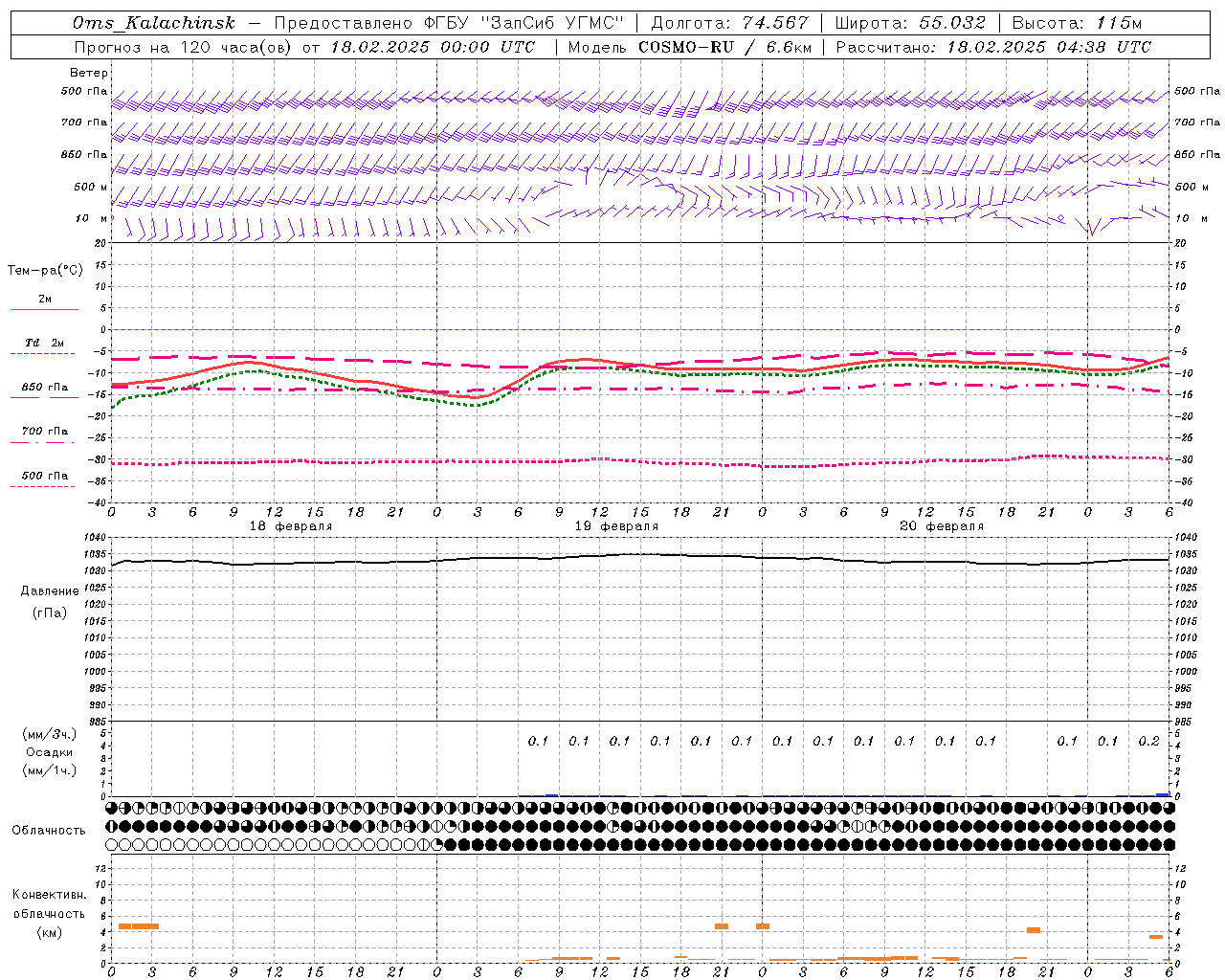The height and width of the screenshot is (980, 1225).
Task: Click the Рассчитано: 18.02.2025 04:38 UTC timestamp
Action: coord(993,47)
